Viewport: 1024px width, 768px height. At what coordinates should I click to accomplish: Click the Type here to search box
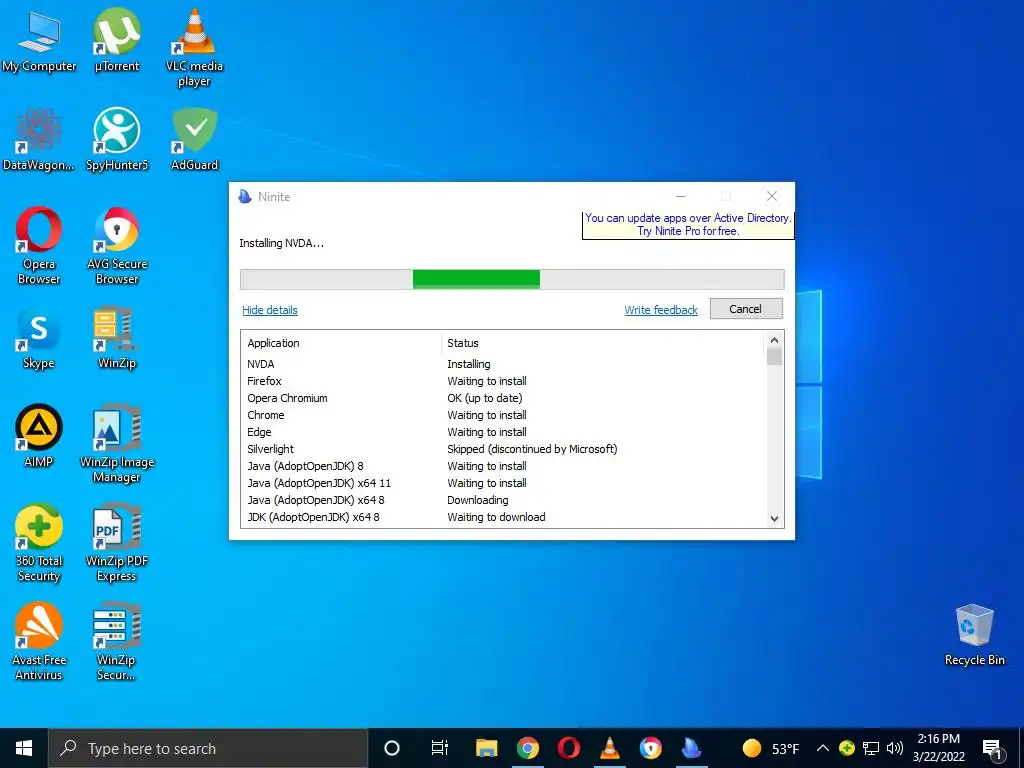point(208,748)
